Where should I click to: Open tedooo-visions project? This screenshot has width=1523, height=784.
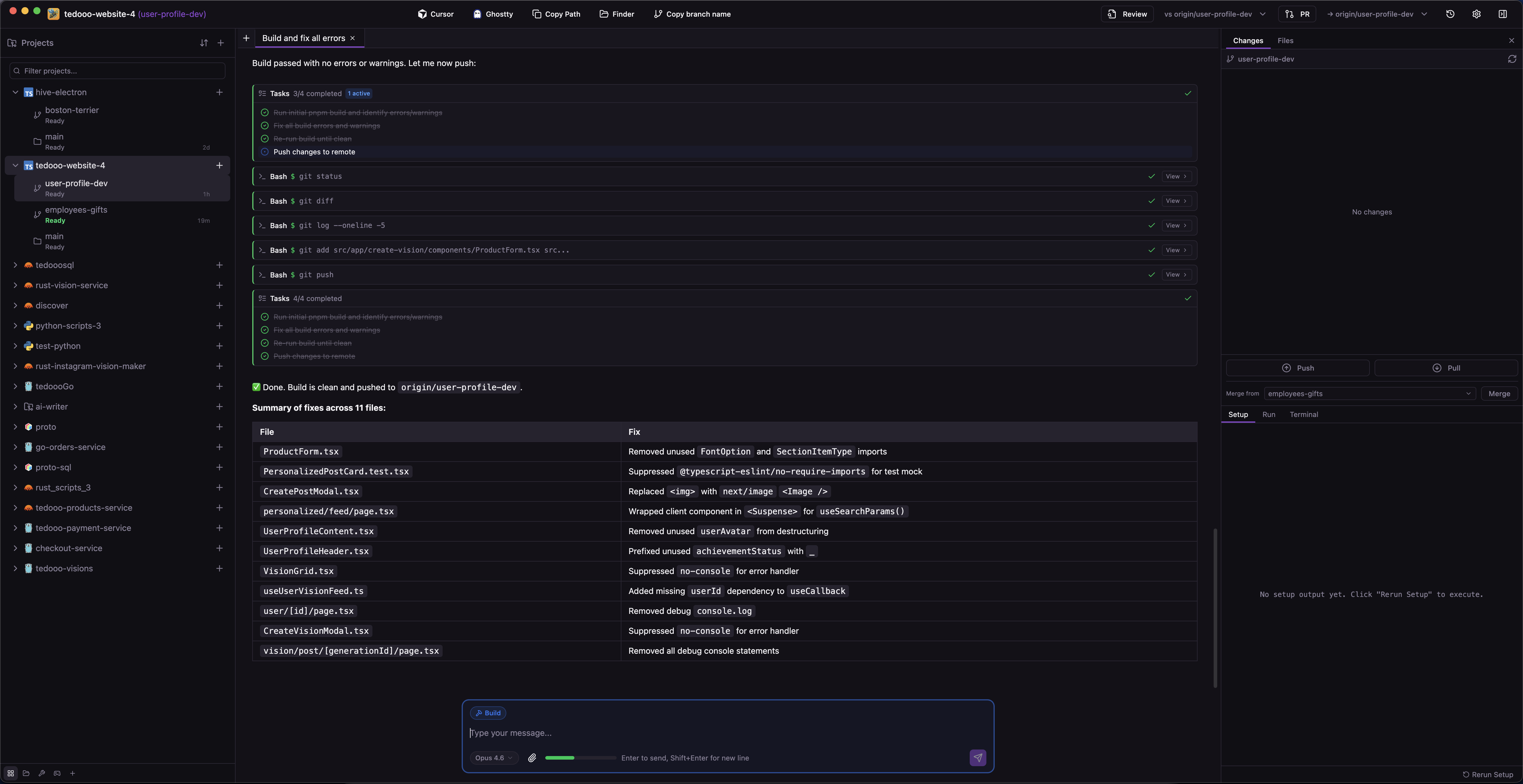[x=64, y=569]
